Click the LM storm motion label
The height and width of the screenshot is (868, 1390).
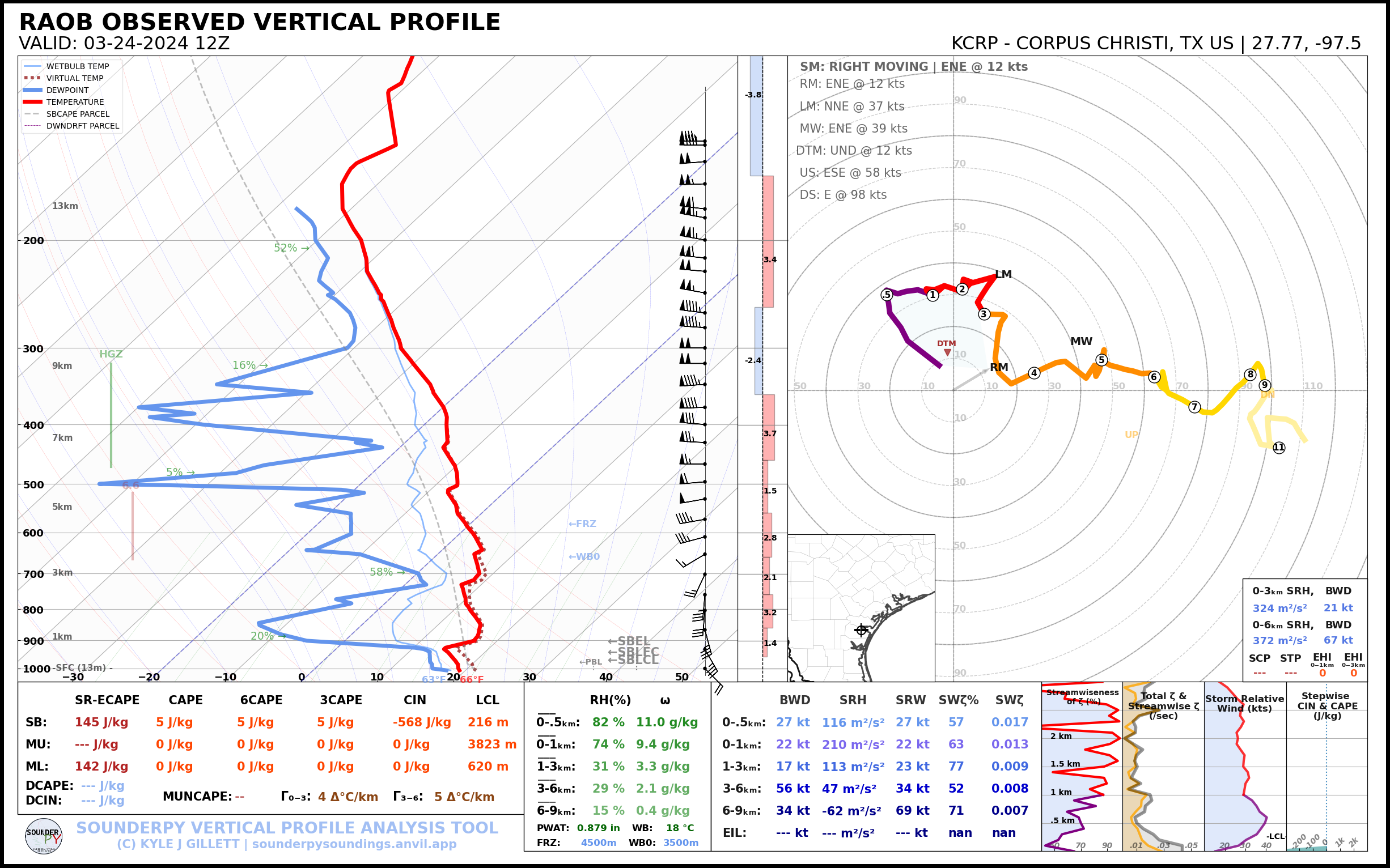pyautogui.click(x=1003, y=274)
